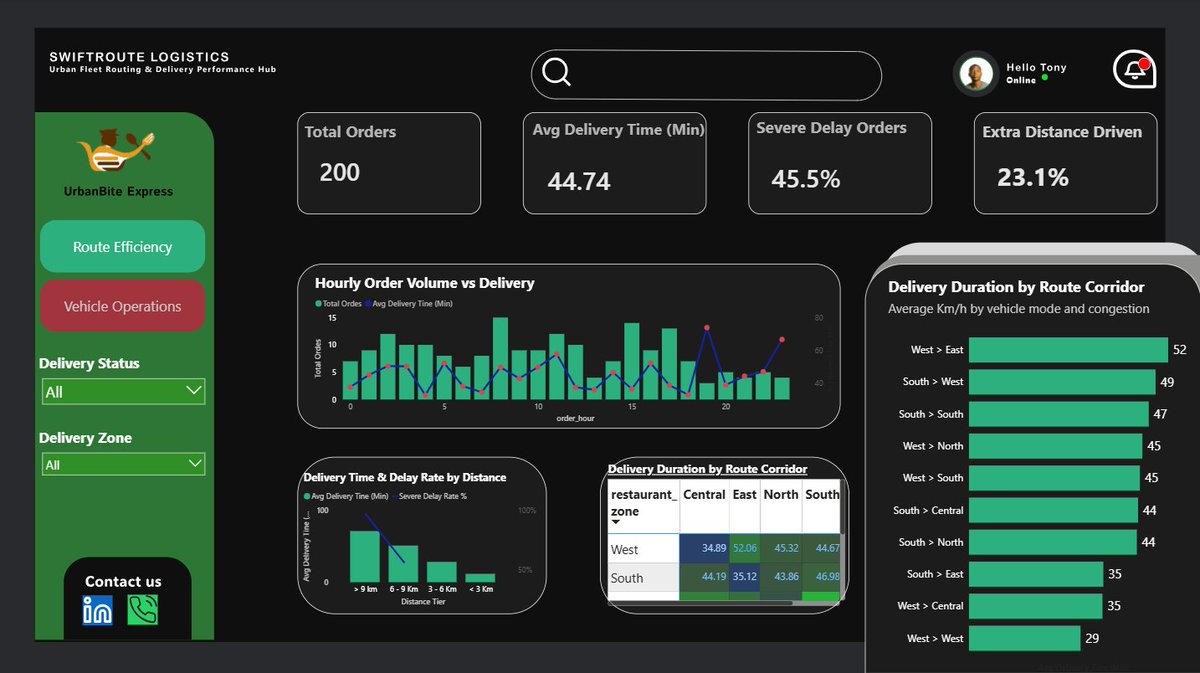Focus the top search field
1200x673 pixels.
click(x=706, y=75)
